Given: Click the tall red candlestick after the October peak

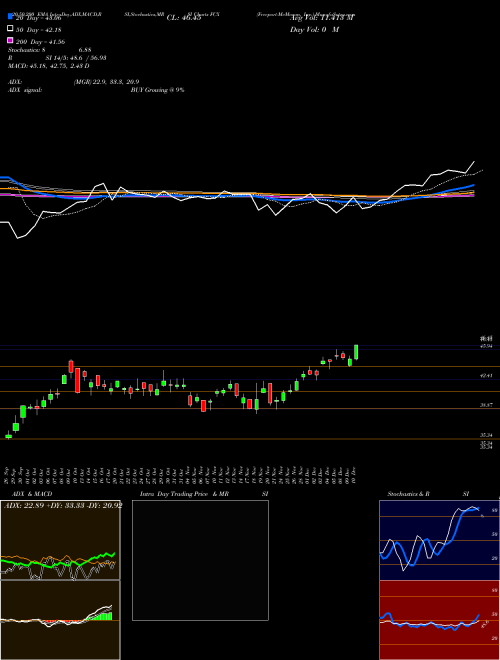Looking at the screenshot, I should coord(77,380).
